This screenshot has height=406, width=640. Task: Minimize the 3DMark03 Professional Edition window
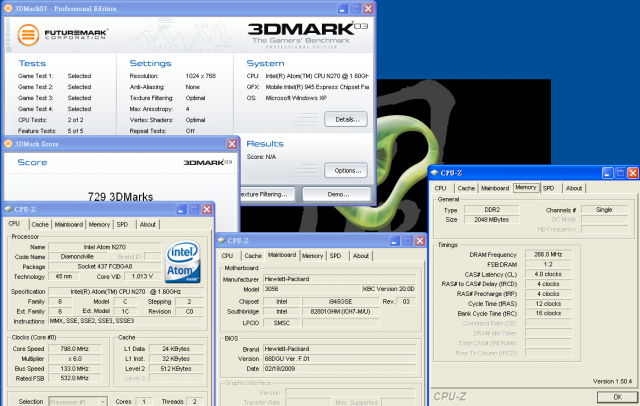343,8
